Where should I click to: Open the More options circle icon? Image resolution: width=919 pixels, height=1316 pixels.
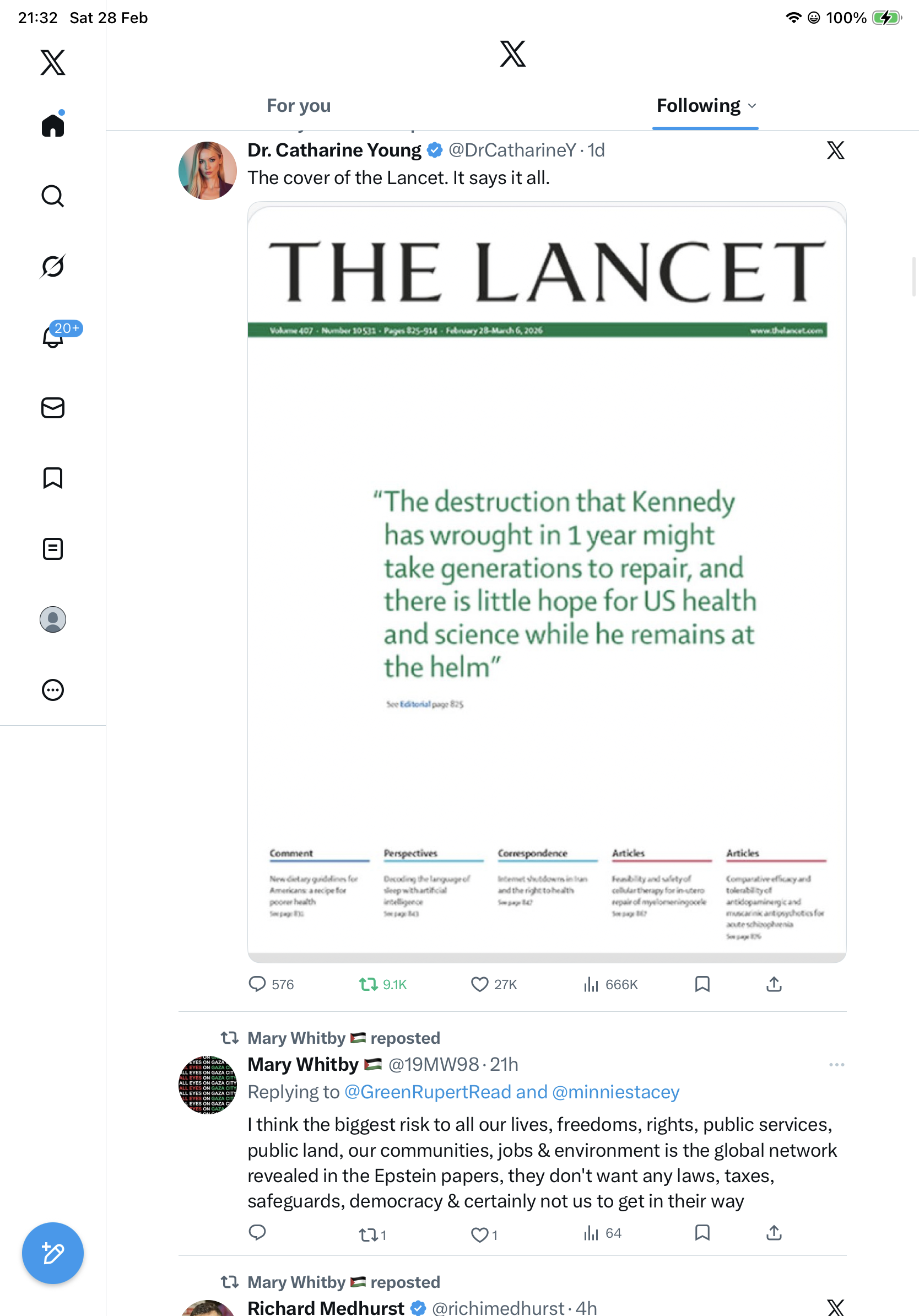point(53,689)
